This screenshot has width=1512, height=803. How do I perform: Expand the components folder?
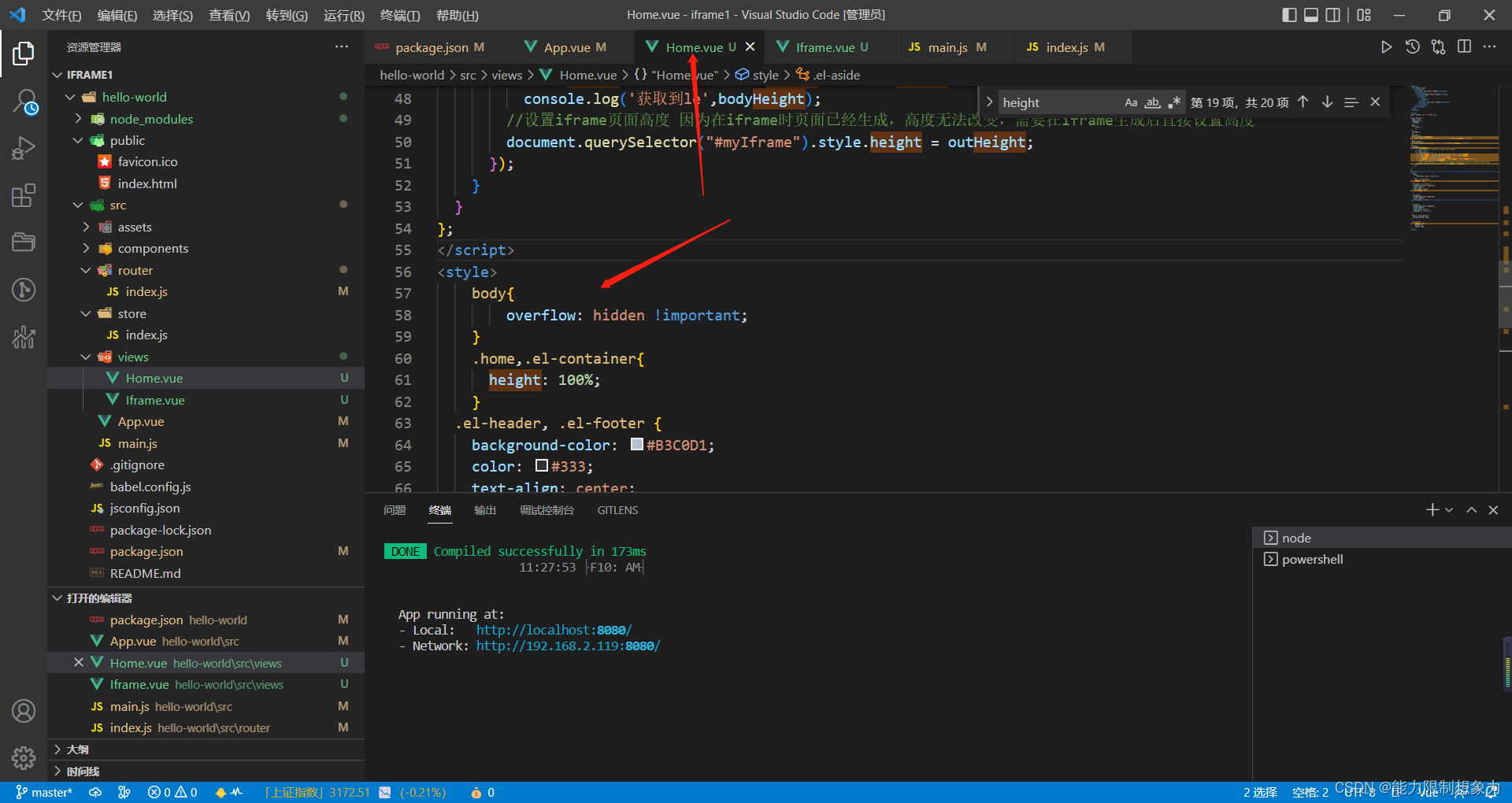[86, 249]
